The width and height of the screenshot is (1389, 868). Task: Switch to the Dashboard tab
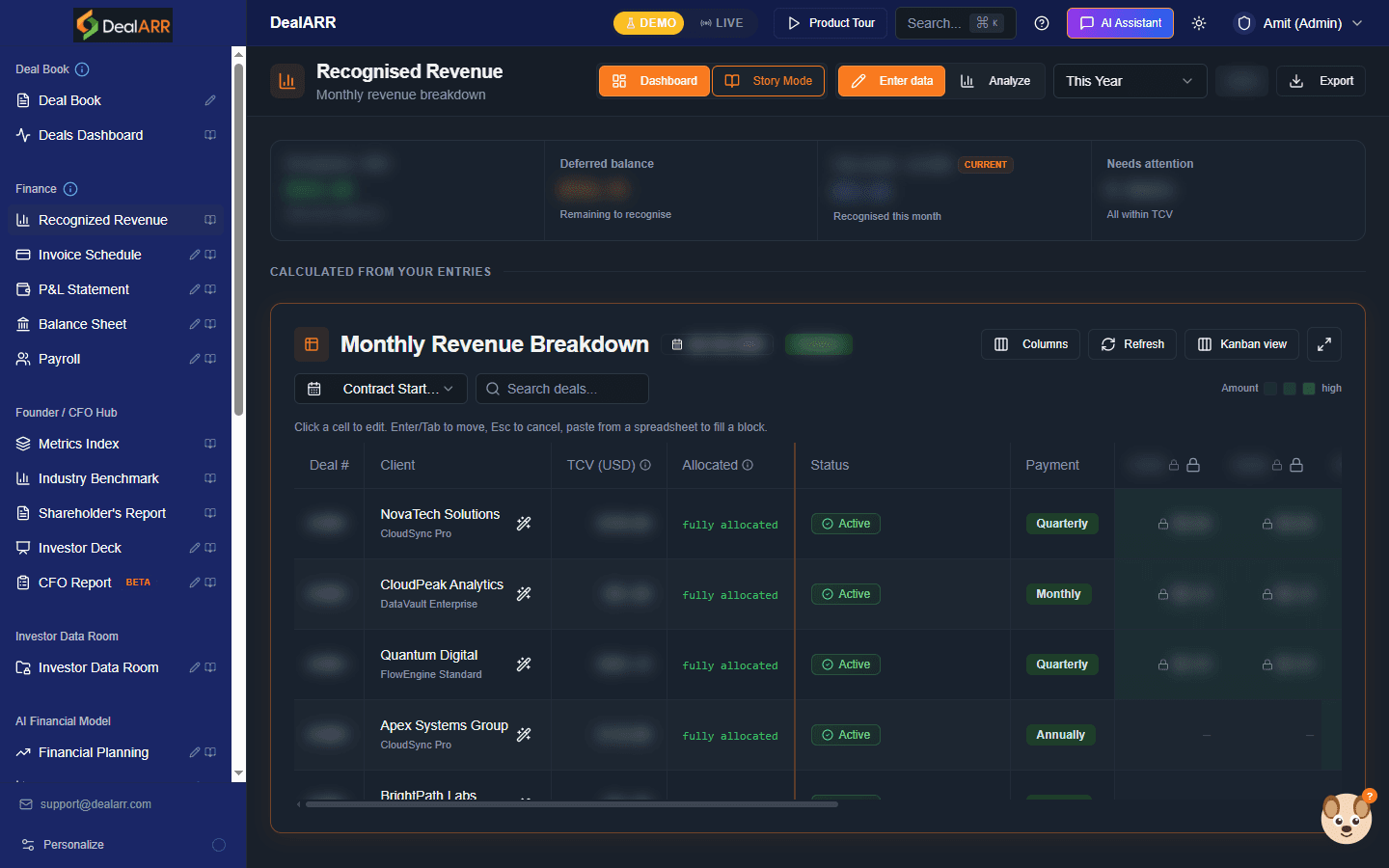pos(654,81)
